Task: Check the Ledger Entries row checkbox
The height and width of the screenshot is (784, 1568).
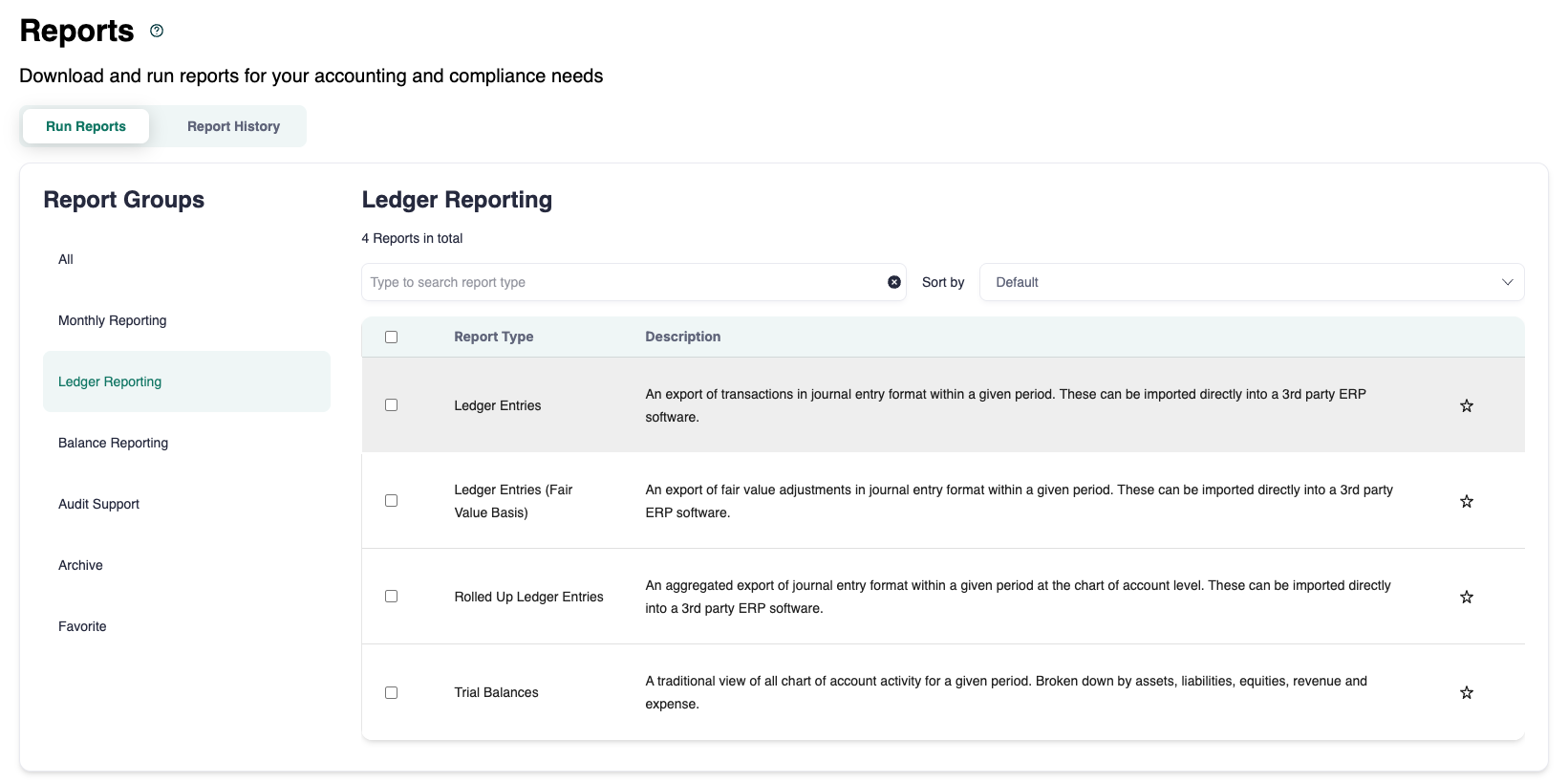Action: pyautogui.click(x=391, y=405)
